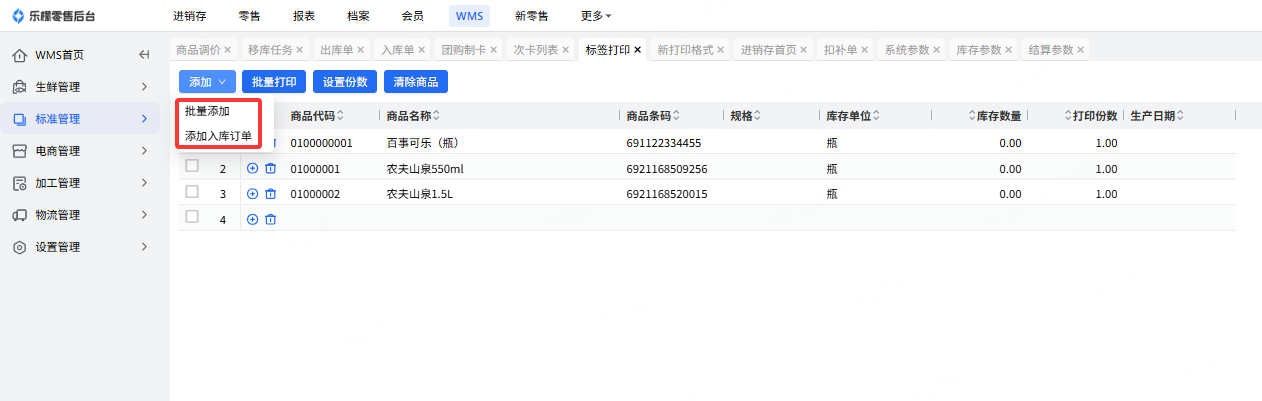This screenshot has width=1262, height=401.
Task: Click the 清除商品 button
Action: click(x=416, y=82)
